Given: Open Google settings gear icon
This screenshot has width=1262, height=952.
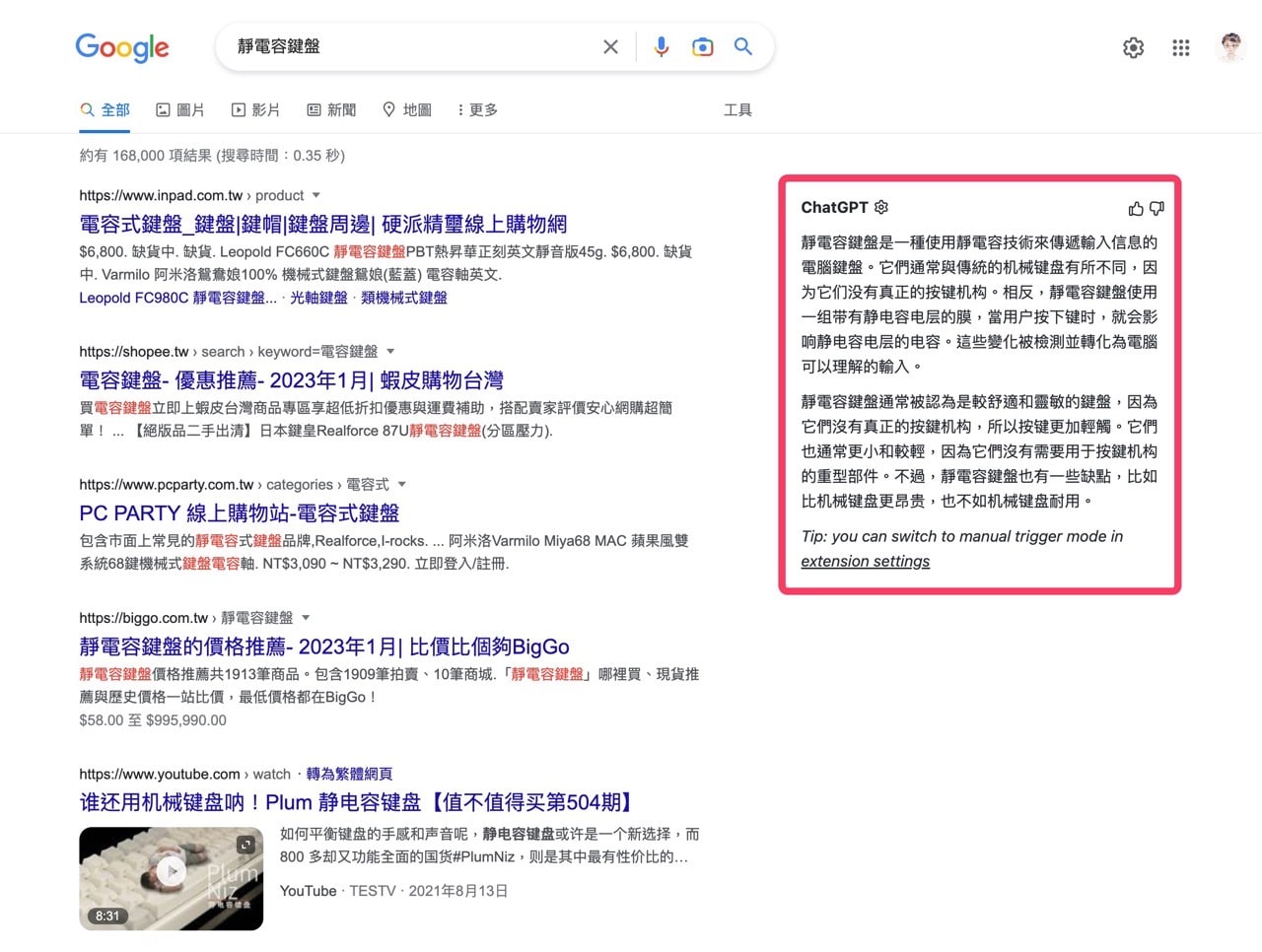Looking at the screenshot, I should [x=1134, y=47].
